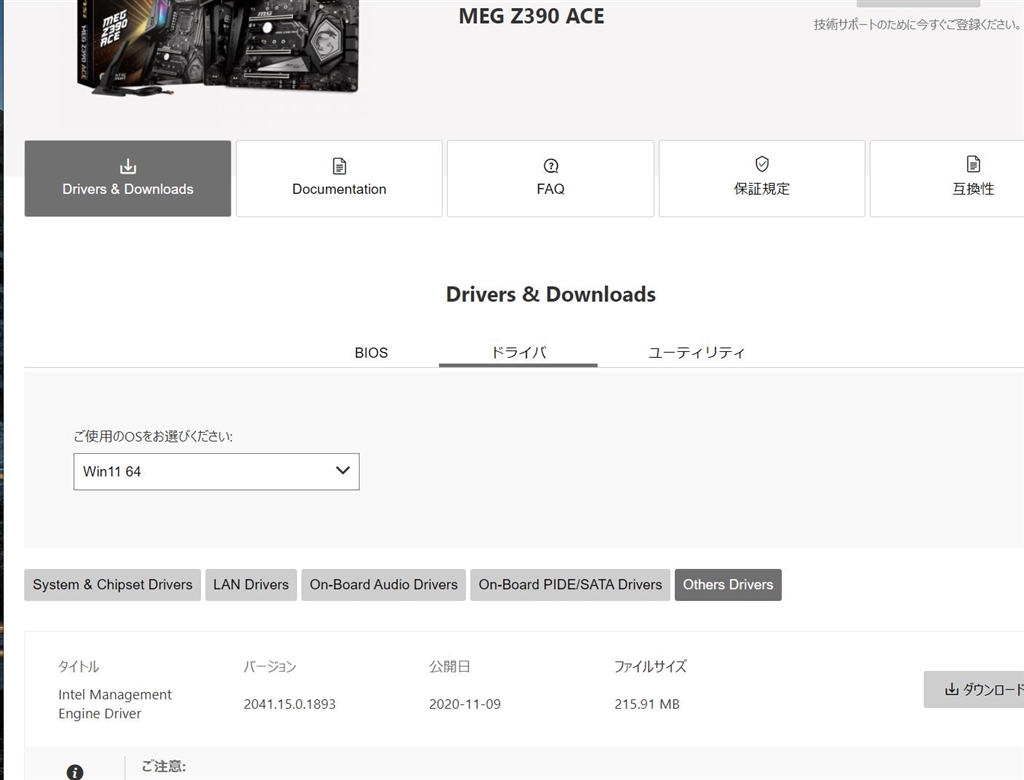The height and width of the screenshot is (780, 1024).
Task: Click the ご注意 notice label
Action: (164, 766)
